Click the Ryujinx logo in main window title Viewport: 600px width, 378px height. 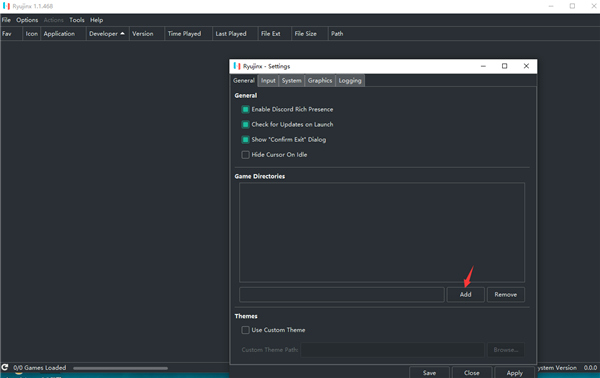pos(7,6)
